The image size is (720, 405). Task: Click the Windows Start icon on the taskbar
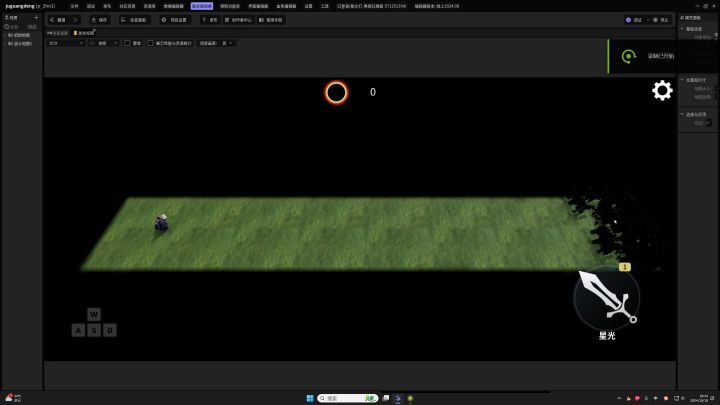click(x=310, y=398)
